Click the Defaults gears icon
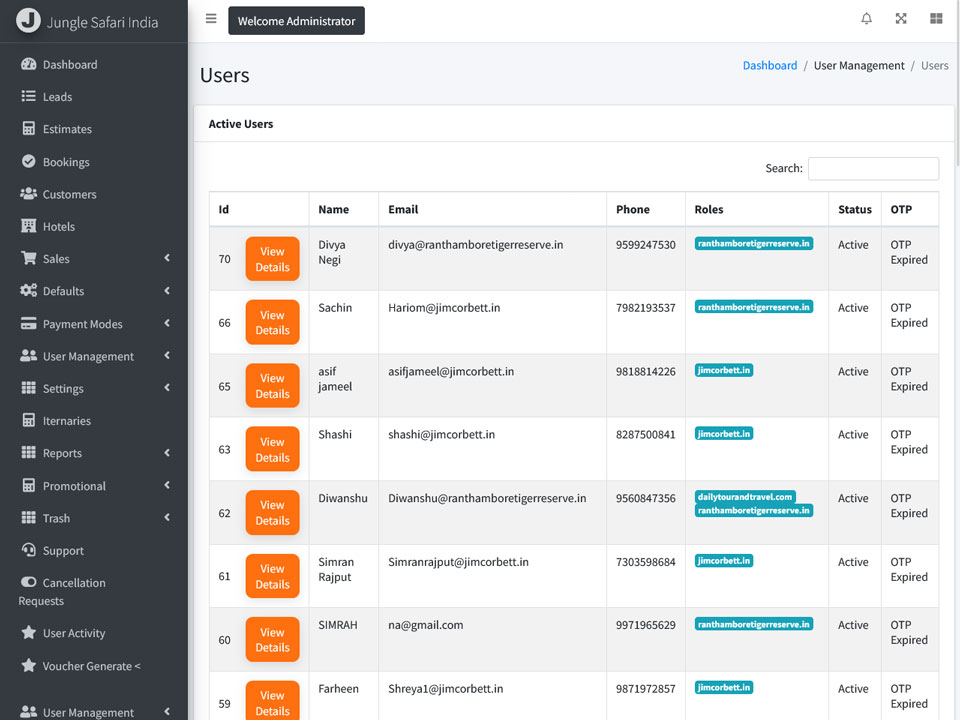The image size is (960, 720). tap(28, 291)
